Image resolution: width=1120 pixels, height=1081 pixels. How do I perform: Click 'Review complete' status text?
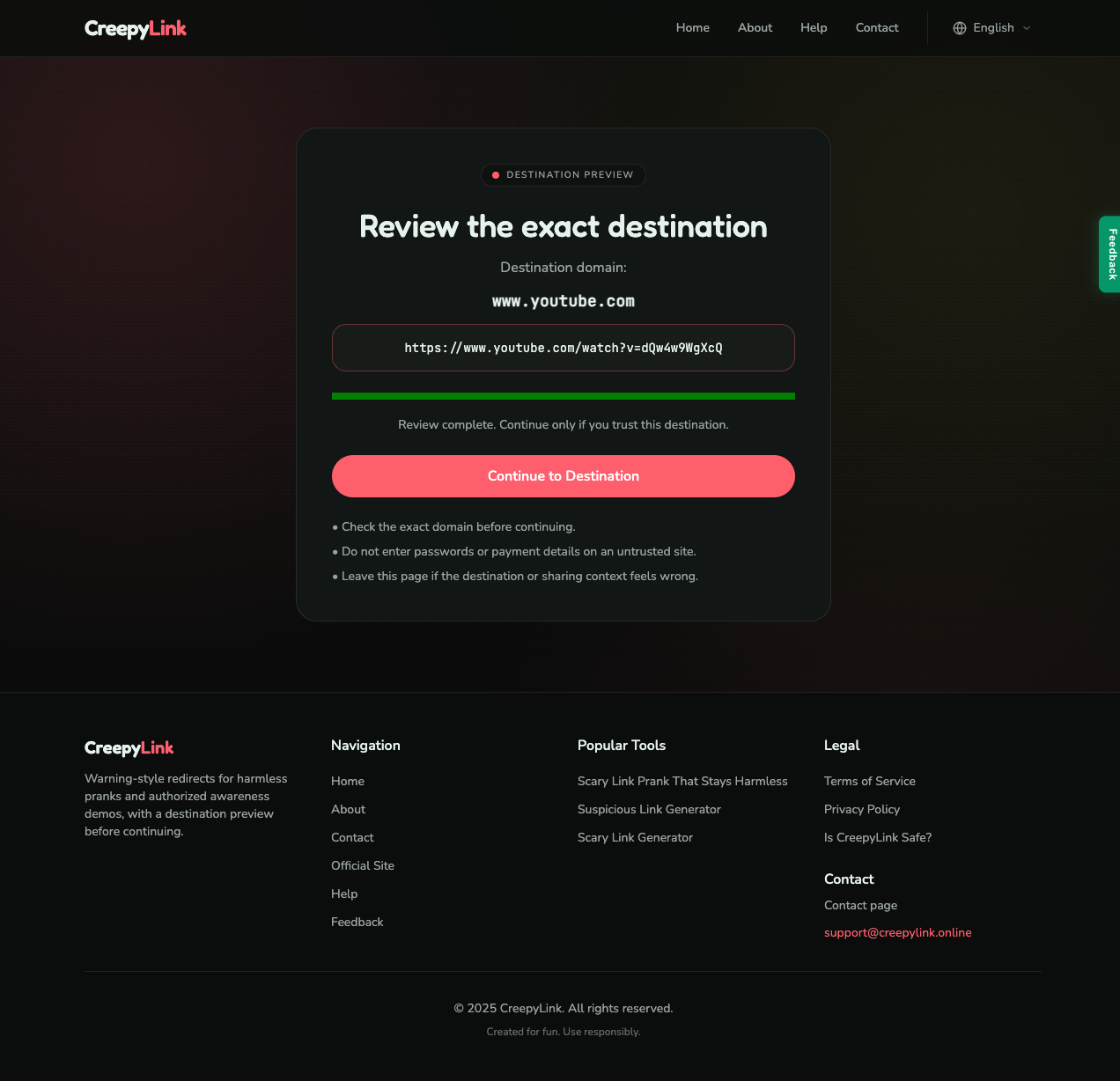click(x=564, y=425)
